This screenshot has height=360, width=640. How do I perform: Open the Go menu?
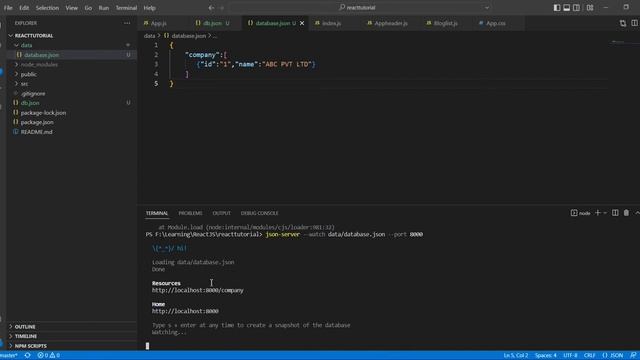coord(88,8)
